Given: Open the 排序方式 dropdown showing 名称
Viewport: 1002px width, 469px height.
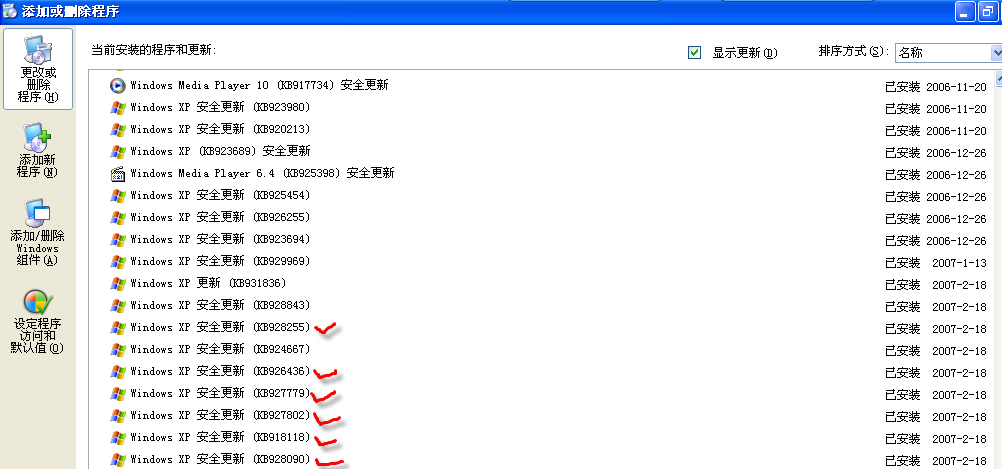Looking at the screenshot, I should coord(948,52).
